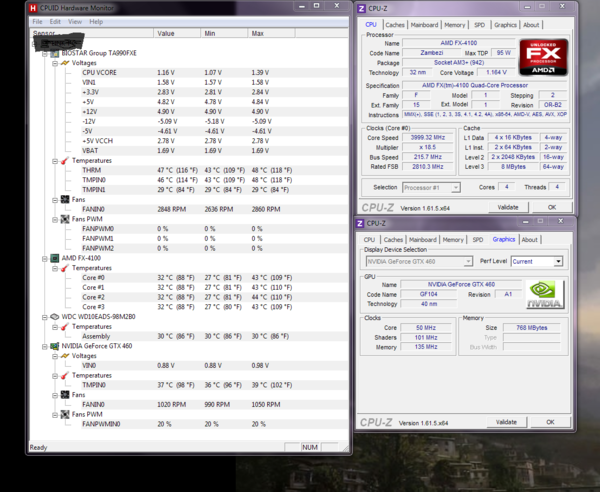Click the fan icon beside BIOSTAR Fans
Screen dimensions: 600x492
pyautogui.click(x=65, y=200)
